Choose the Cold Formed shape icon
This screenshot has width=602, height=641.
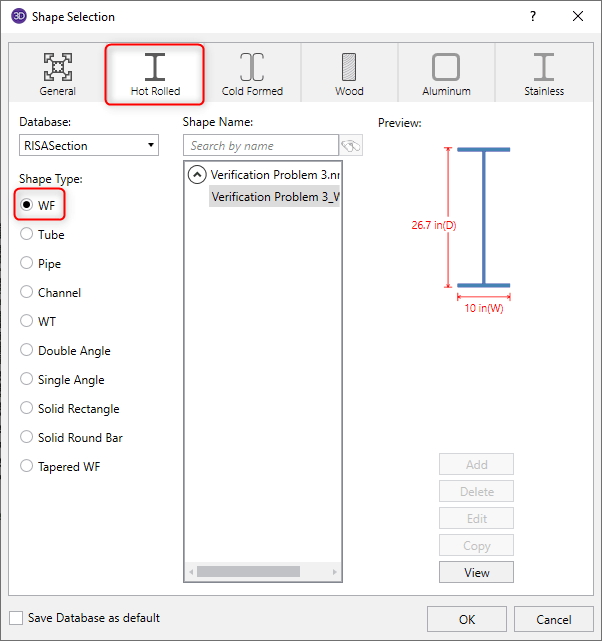pyautogui.click(x=252, y=67)
